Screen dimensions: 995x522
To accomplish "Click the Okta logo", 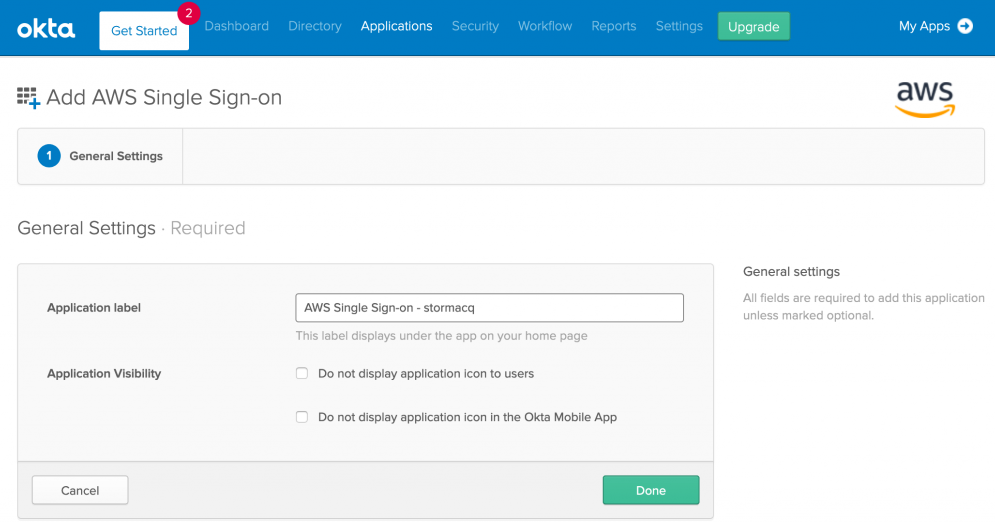I will click(46, 29).
